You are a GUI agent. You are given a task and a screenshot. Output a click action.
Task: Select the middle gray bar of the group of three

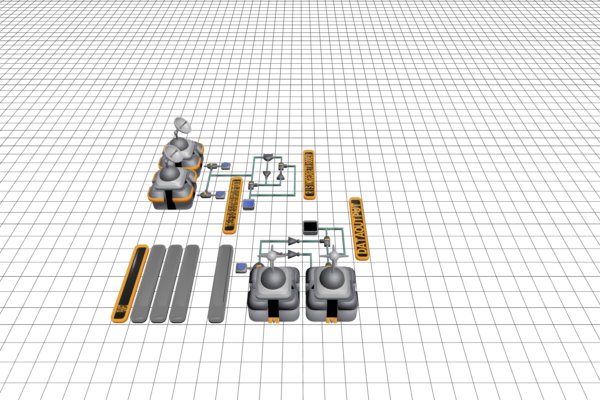coord(166,284)
